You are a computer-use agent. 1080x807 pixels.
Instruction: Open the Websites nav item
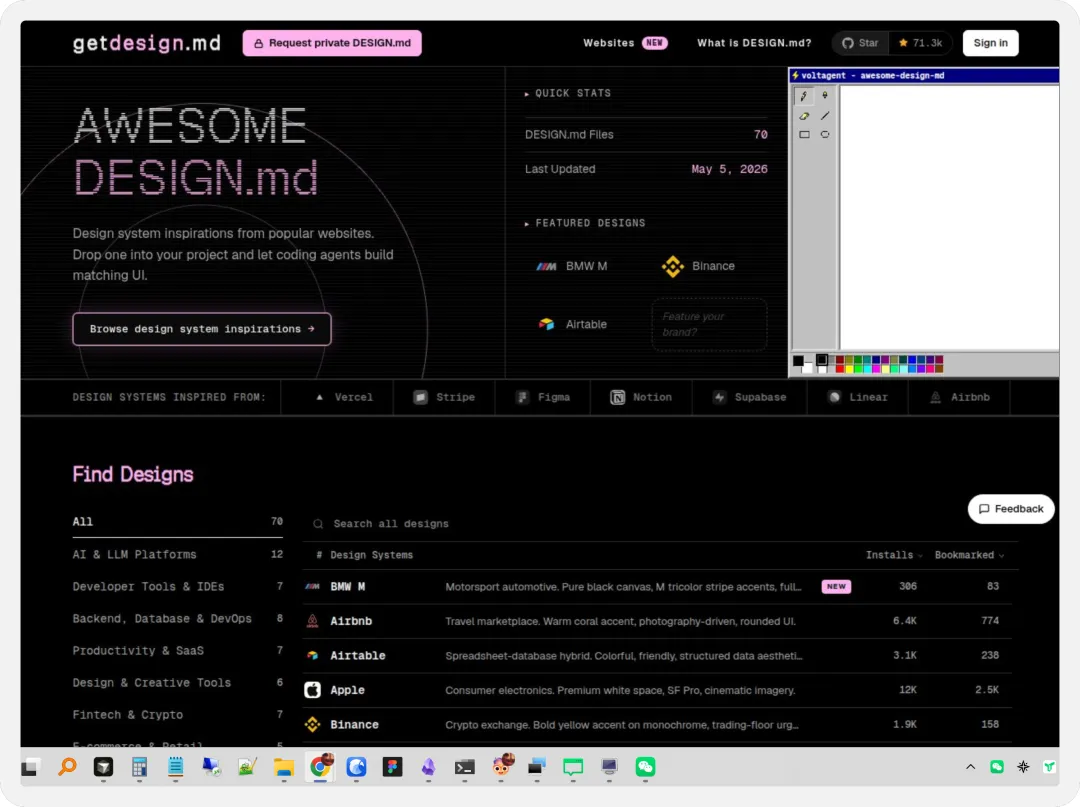(625, 43)
